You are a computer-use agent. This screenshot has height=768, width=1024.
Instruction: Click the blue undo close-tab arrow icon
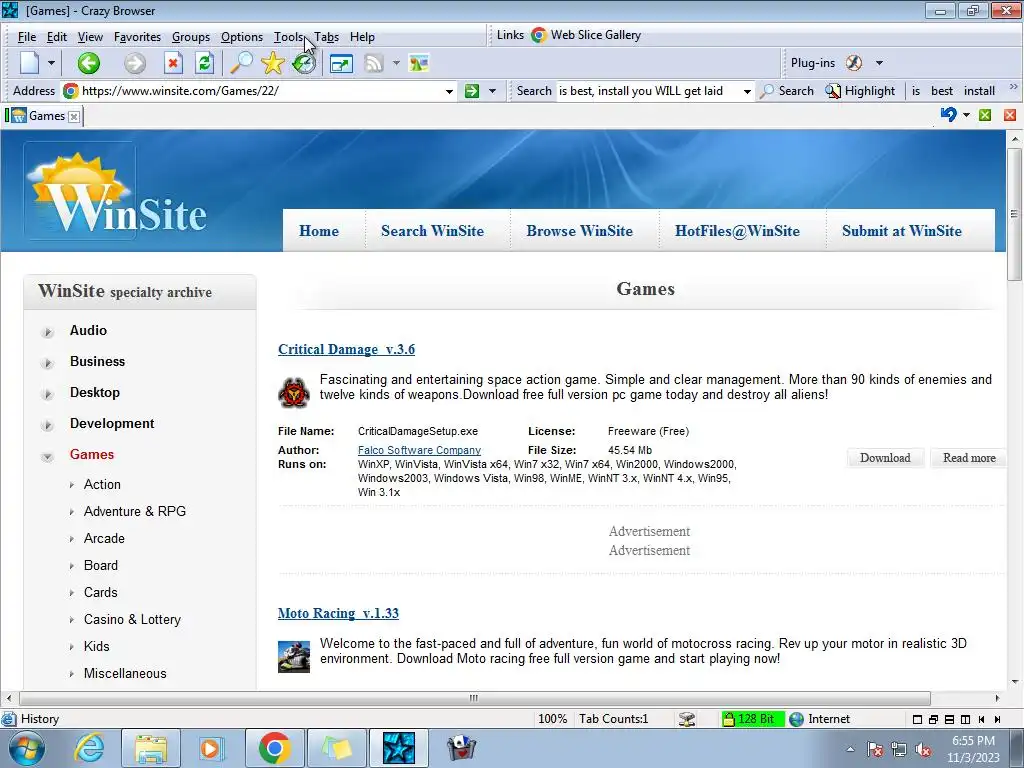click(x=948, y=115)
